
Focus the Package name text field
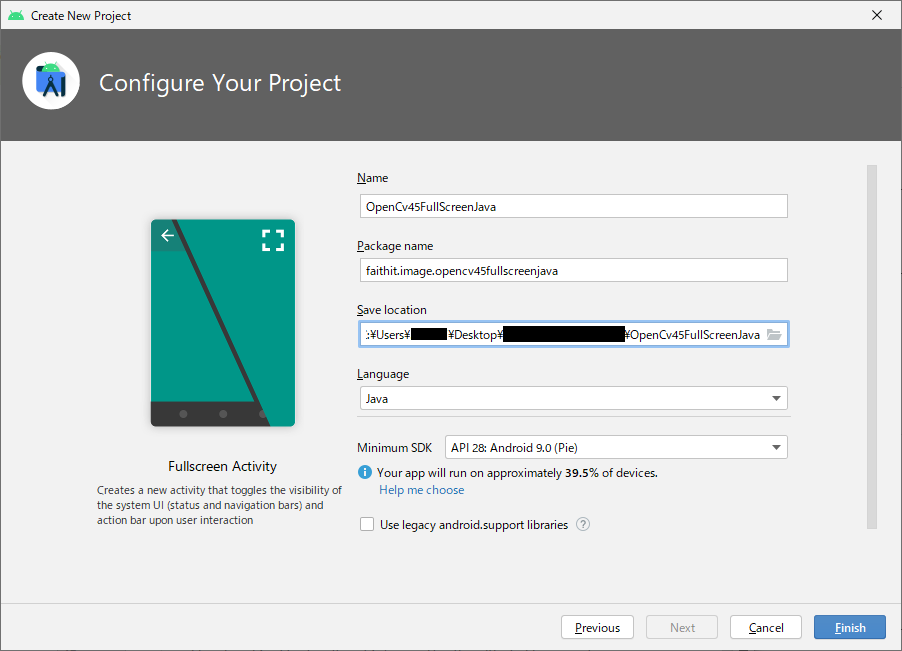click(x=574, y=270)
